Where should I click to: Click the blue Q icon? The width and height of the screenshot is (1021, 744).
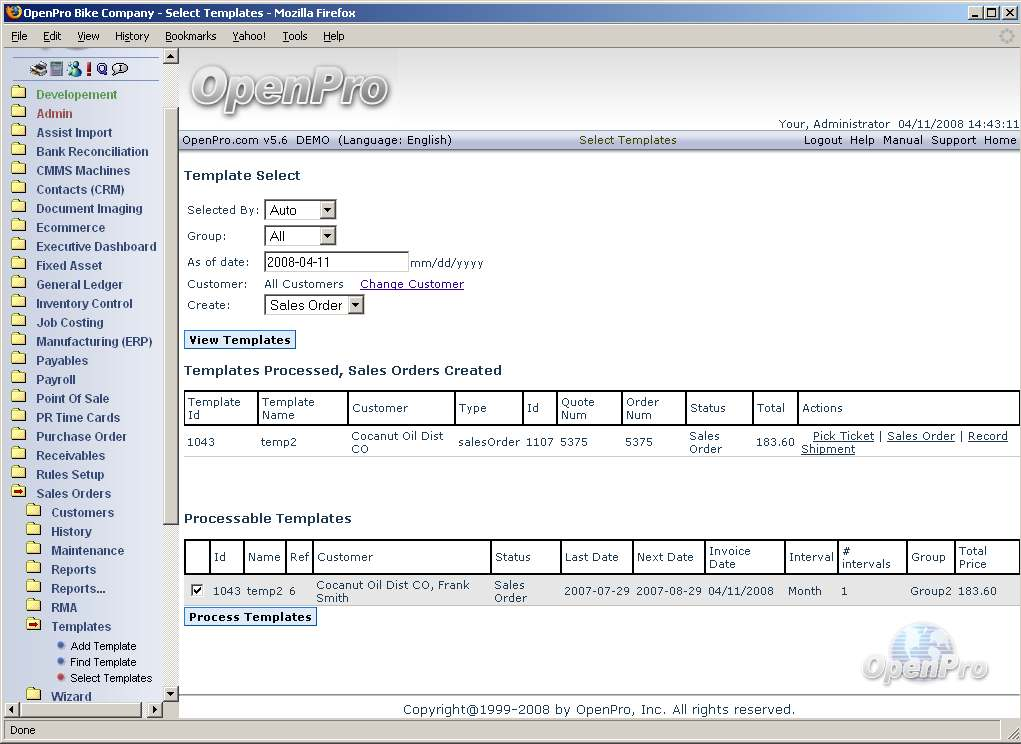coord(102,69)
